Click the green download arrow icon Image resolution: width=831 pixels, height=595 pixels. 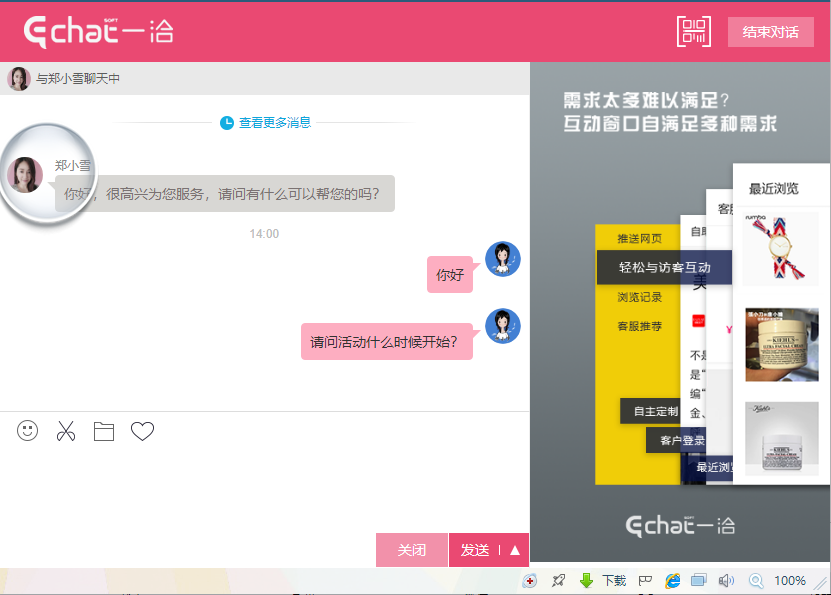coord(587,580)
